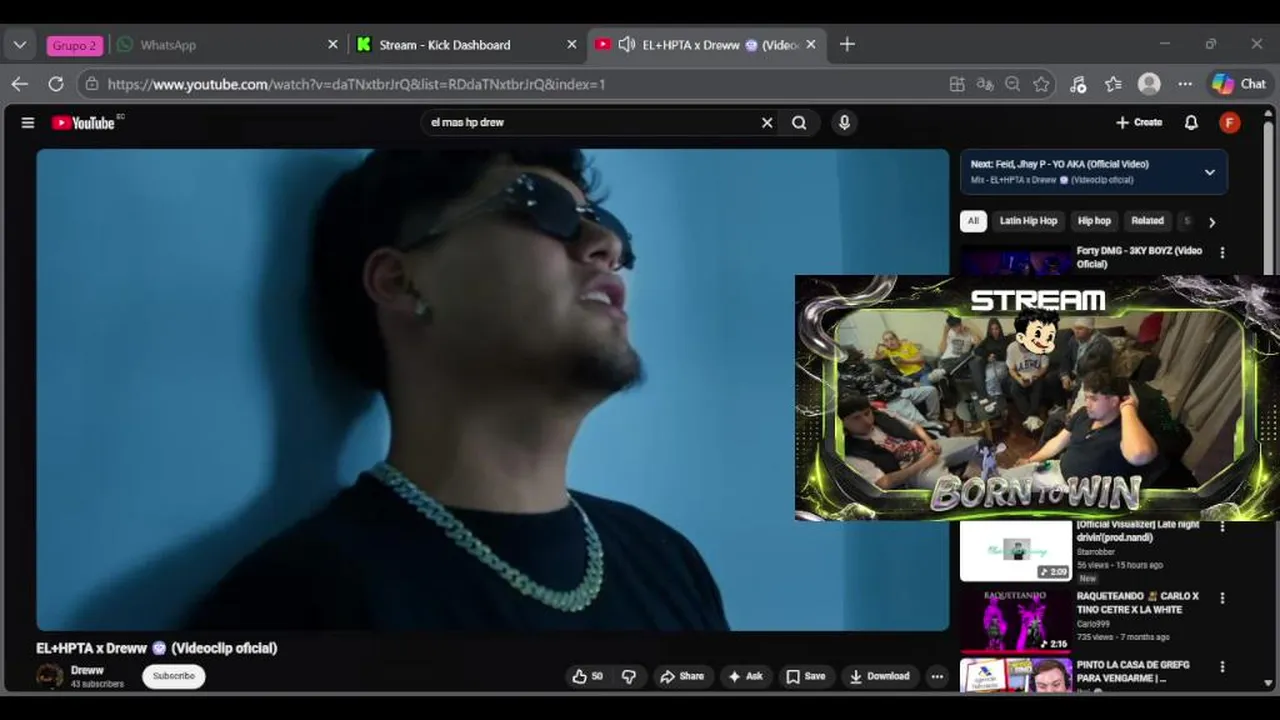
Task: Save the video to playlist
Action: (806, 677)
